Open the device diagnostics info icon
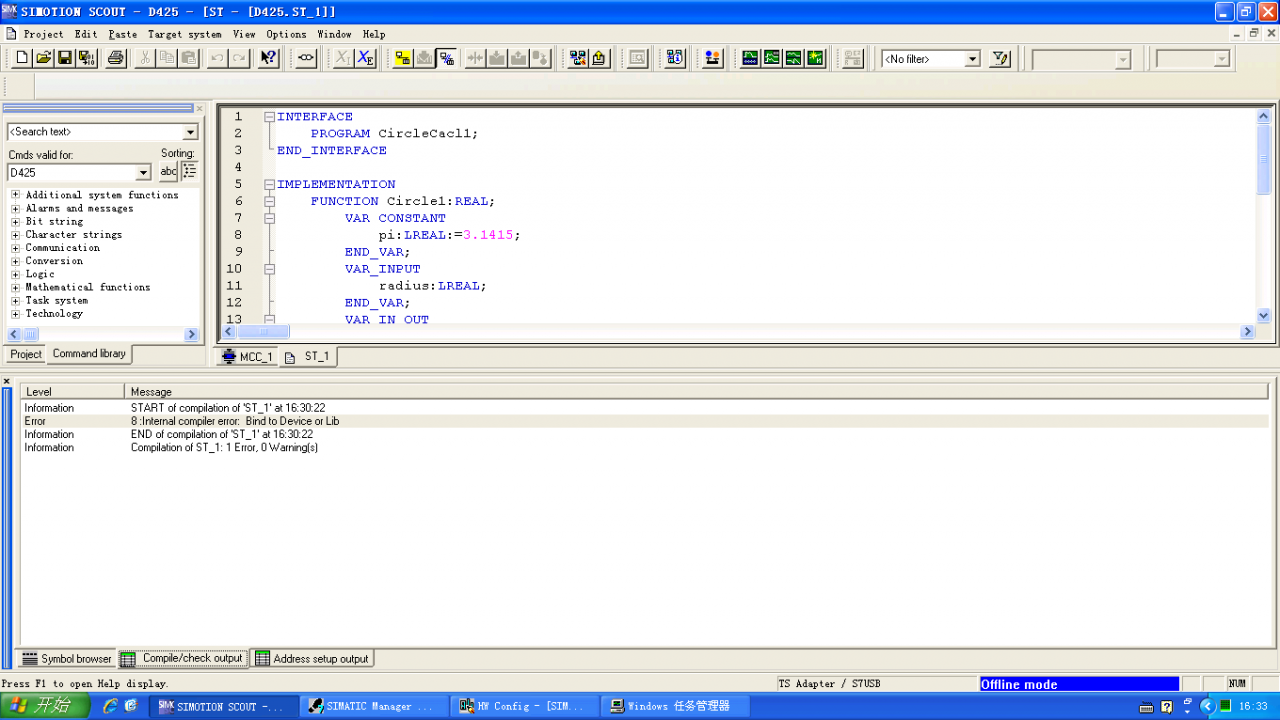The width and height of the screenshot is (1280, 720). click(x=675, y=58)
